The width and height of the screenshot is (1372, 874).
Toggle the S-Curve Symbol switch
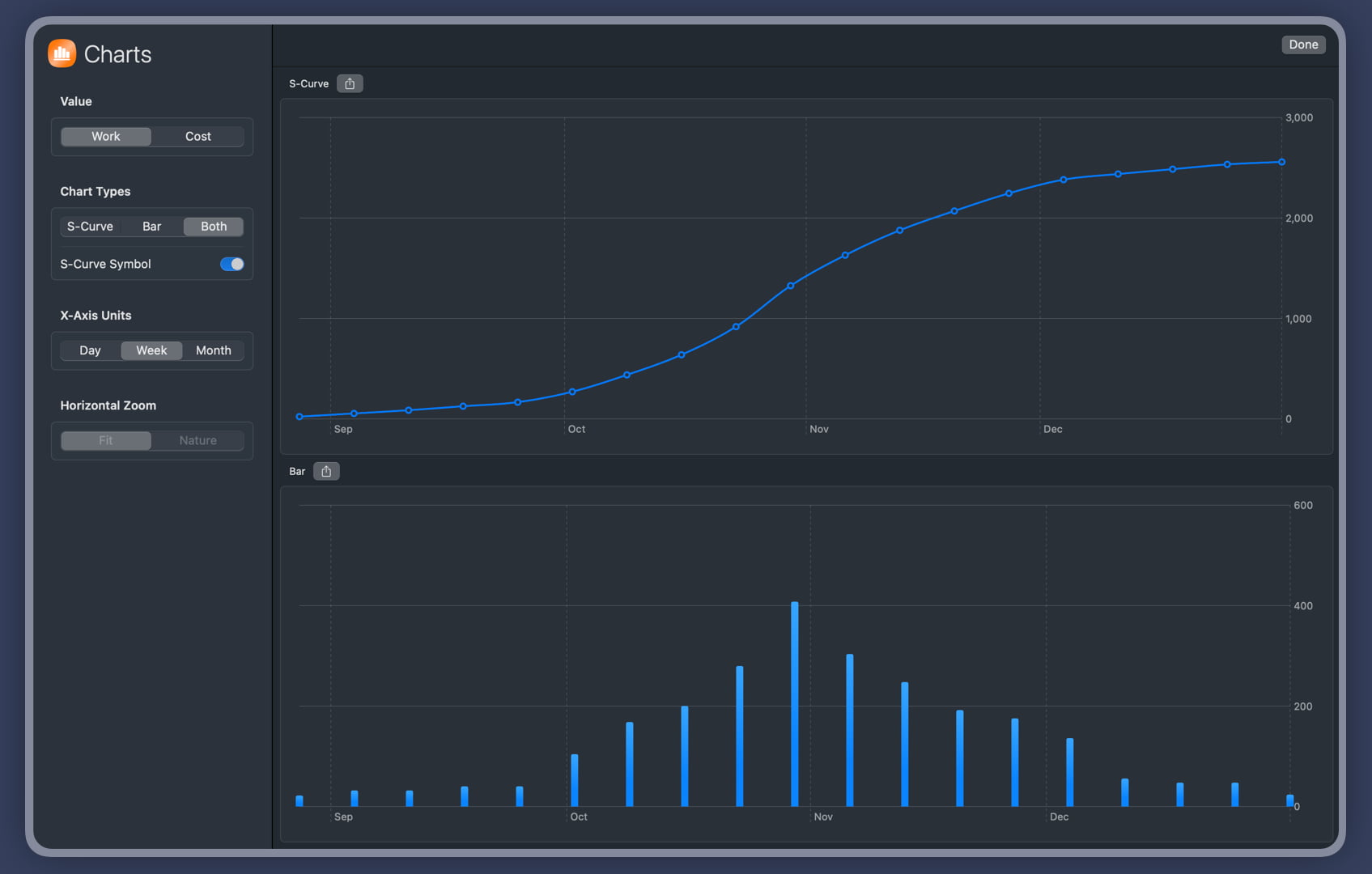tap(231, 264)
